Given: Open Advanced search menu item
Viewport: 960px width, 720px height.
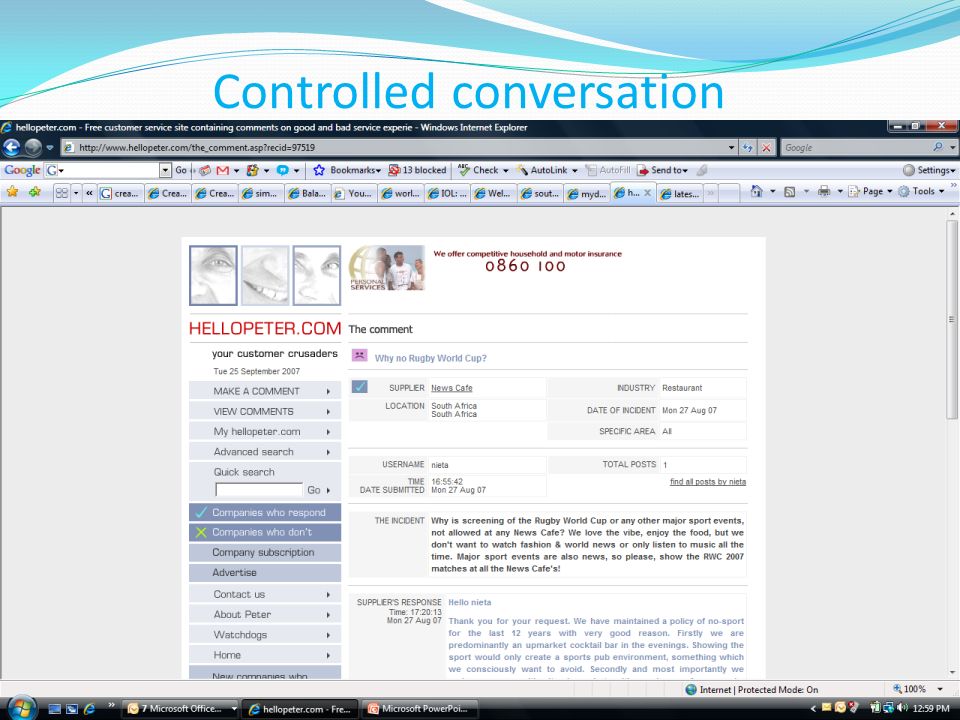Looking at the screenshot, I should [264, 451].
